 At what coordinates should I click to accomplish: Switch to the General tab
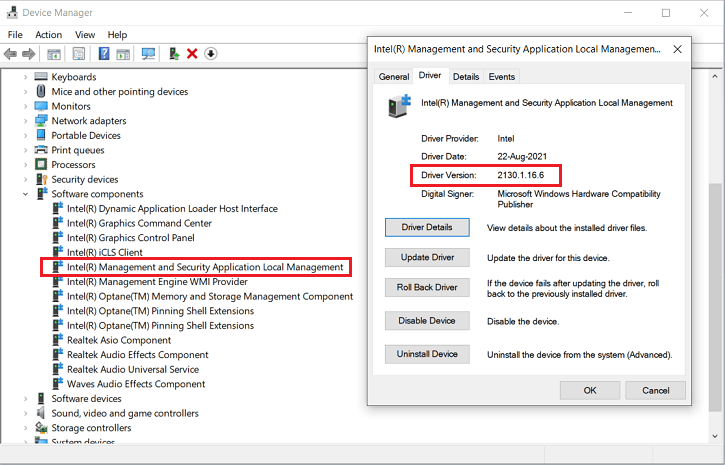click(393, 77)
